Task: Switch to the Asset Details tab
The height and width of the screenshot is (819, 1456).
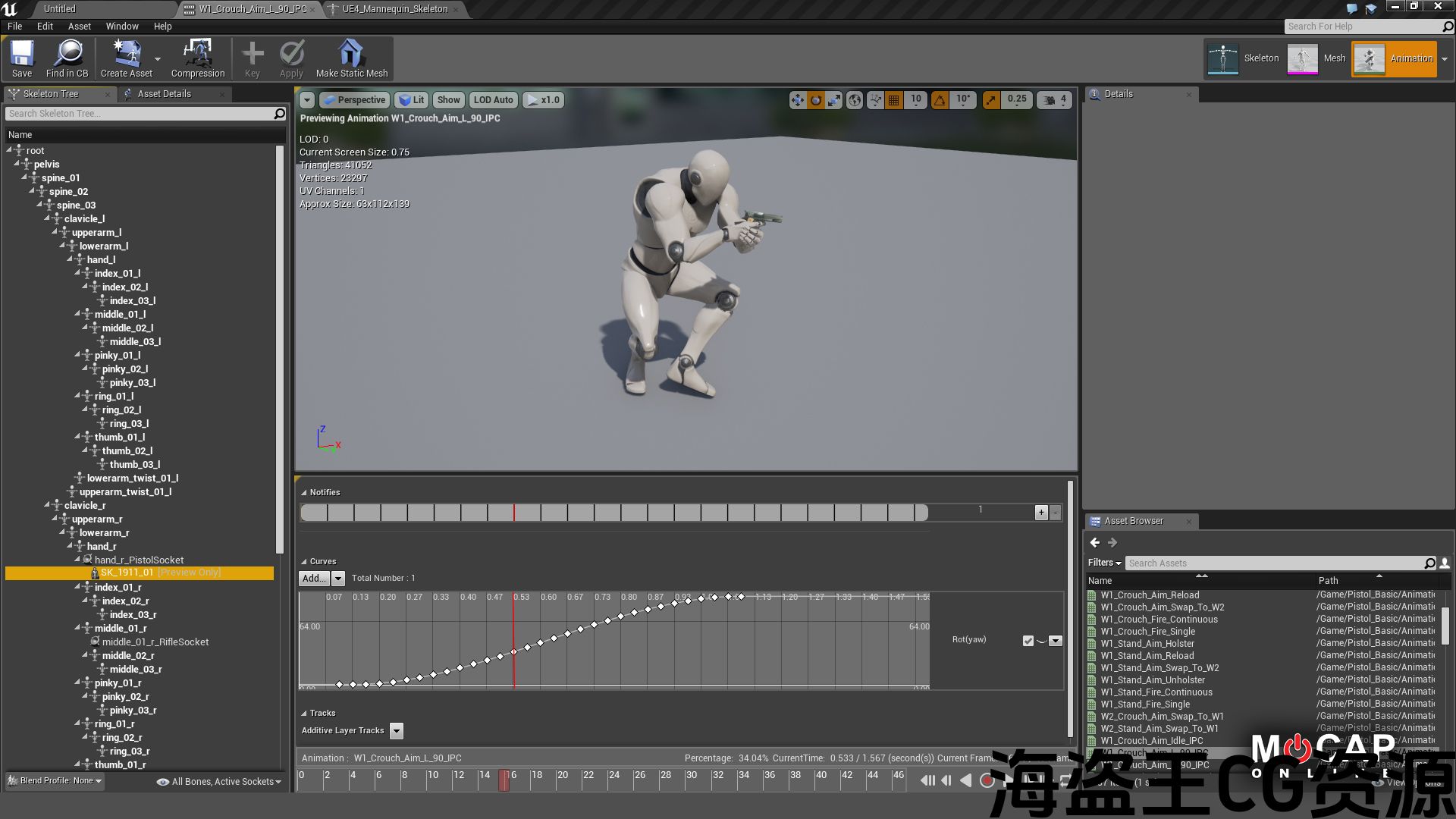Action: click(164, 94)
